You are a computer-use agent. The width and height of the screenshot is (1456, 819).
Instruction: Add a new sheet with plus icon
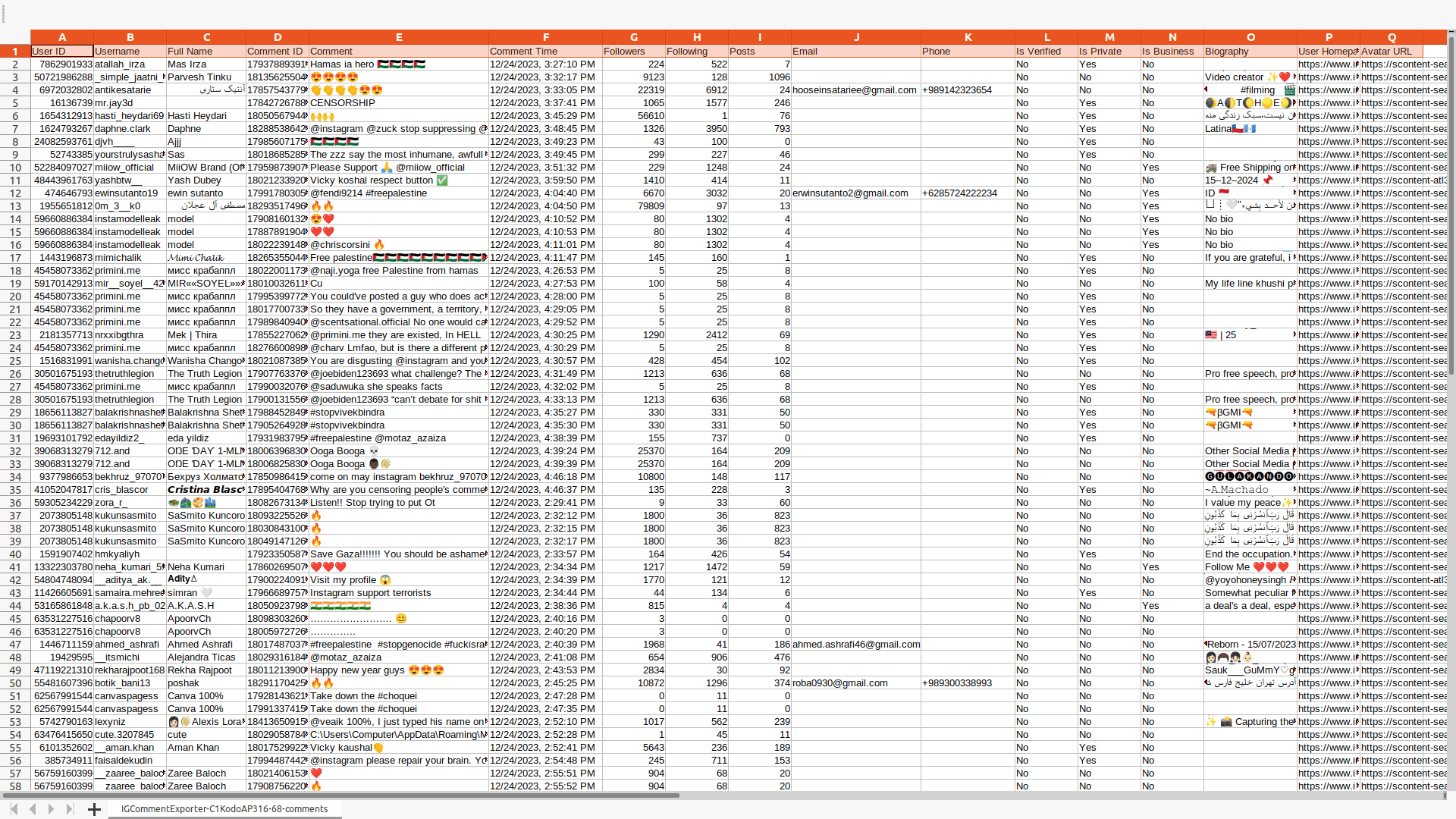pyautogui.click(x=94, y=810)
